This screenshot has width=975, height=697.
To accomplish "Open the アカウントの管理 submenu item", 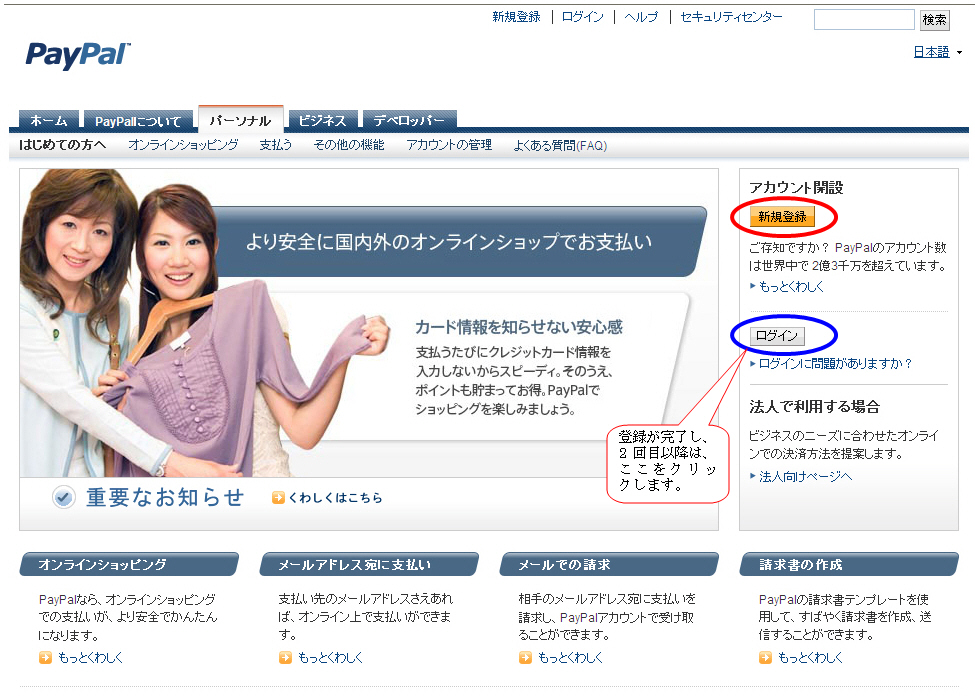I will (449, 145).
